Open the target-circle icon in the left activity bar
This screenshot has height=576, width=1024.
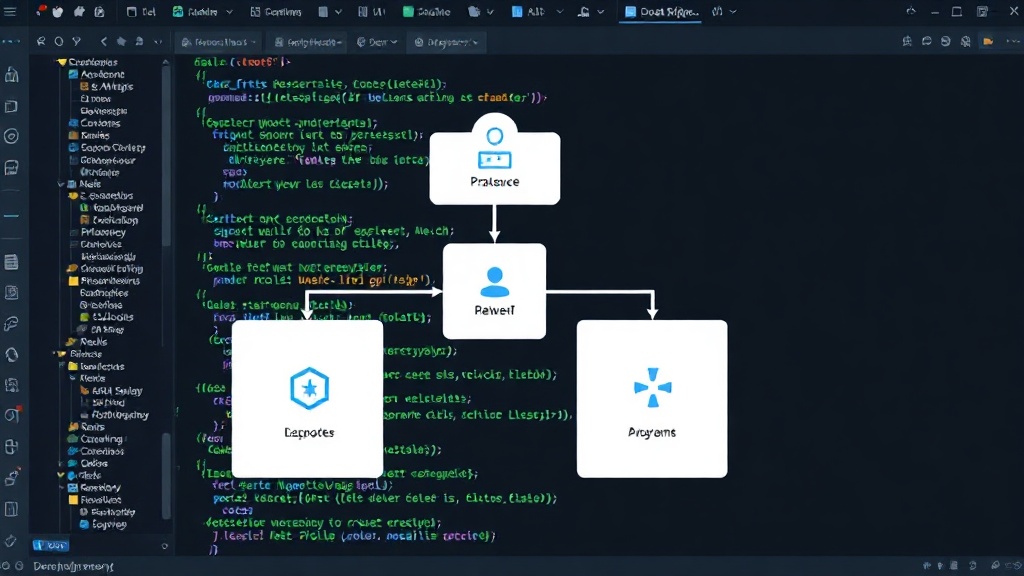(11, 136)
